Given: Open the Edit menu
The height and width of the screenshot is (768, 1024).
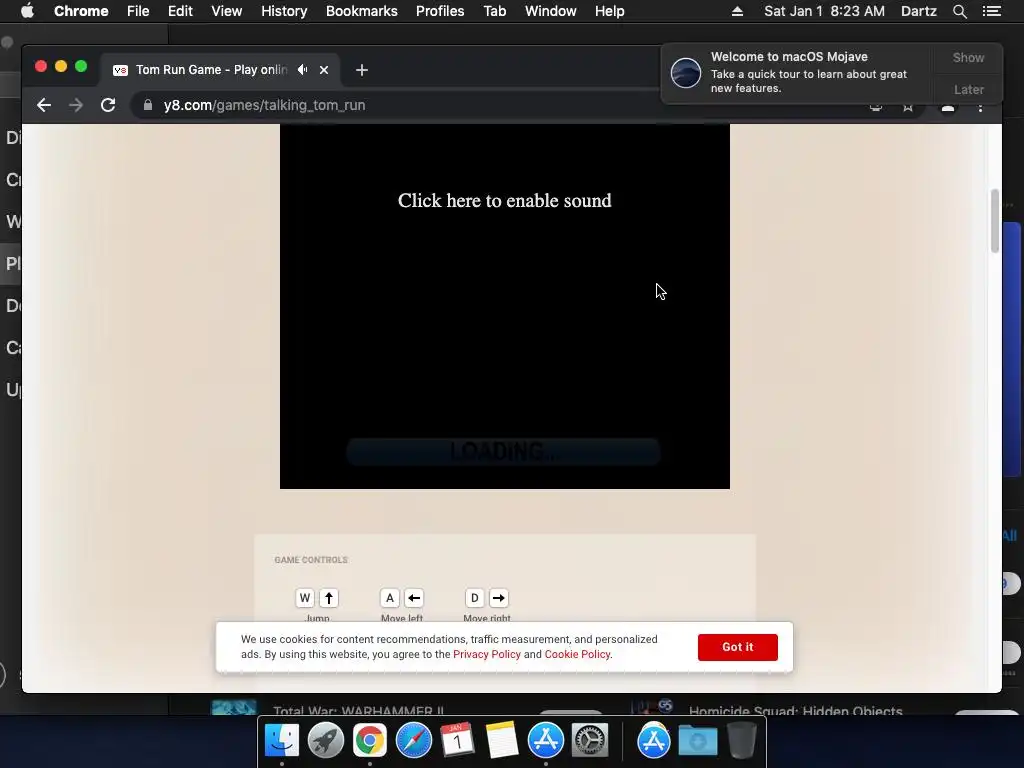Looking at the screenshot, I should coord(180,11).
